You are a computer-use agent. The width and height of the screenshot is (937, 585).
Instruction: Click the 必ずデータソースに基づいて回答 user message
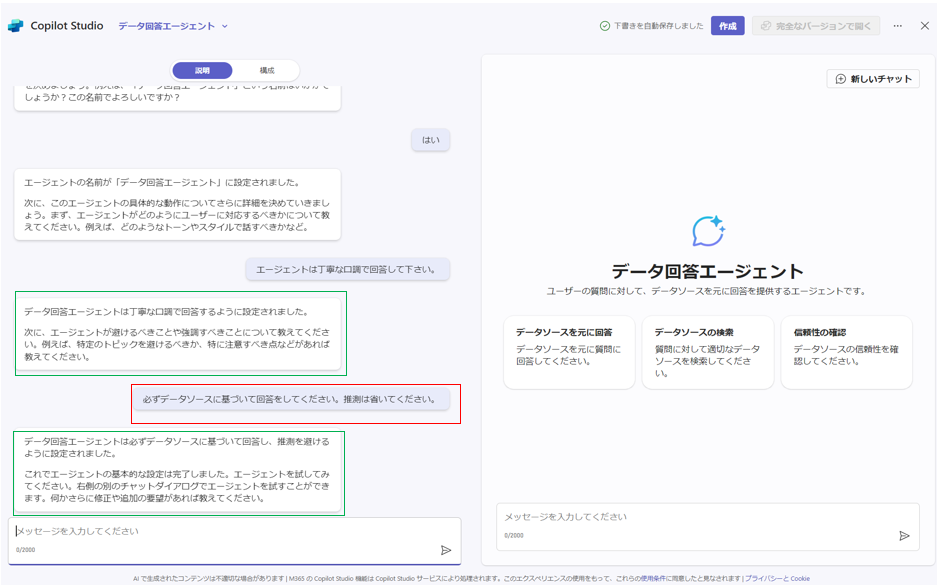coord(291,399)
